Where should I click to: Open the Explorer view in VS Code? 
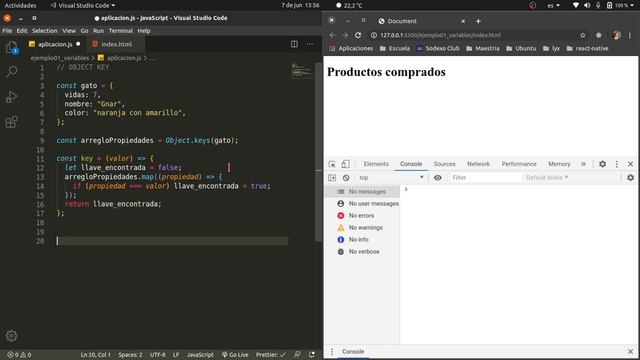(12, 47)
